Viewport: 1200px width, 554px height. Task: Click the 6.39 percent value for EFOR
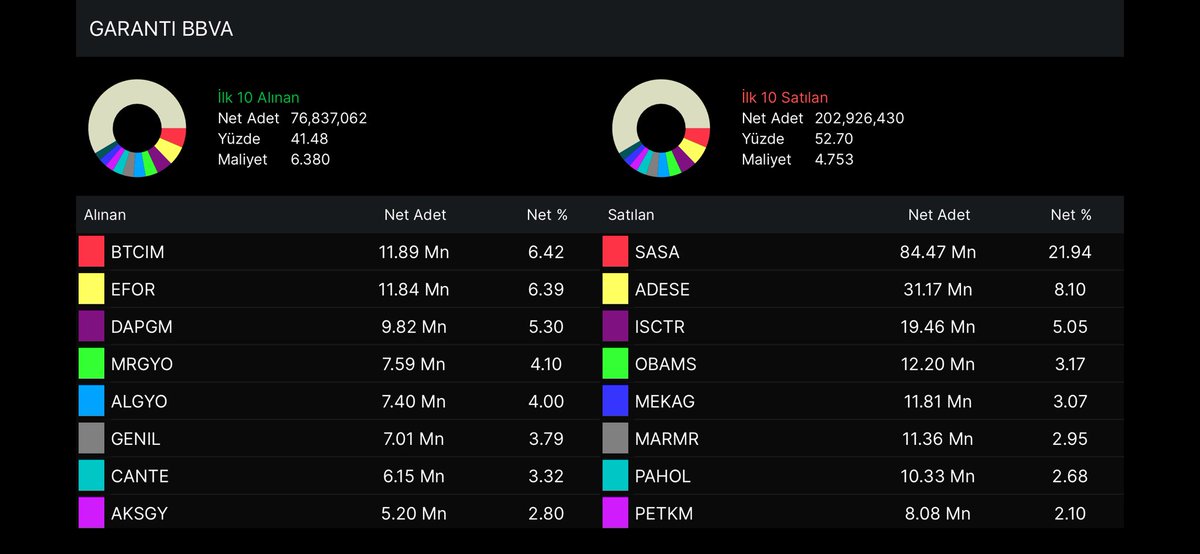[x=546, y=290]
